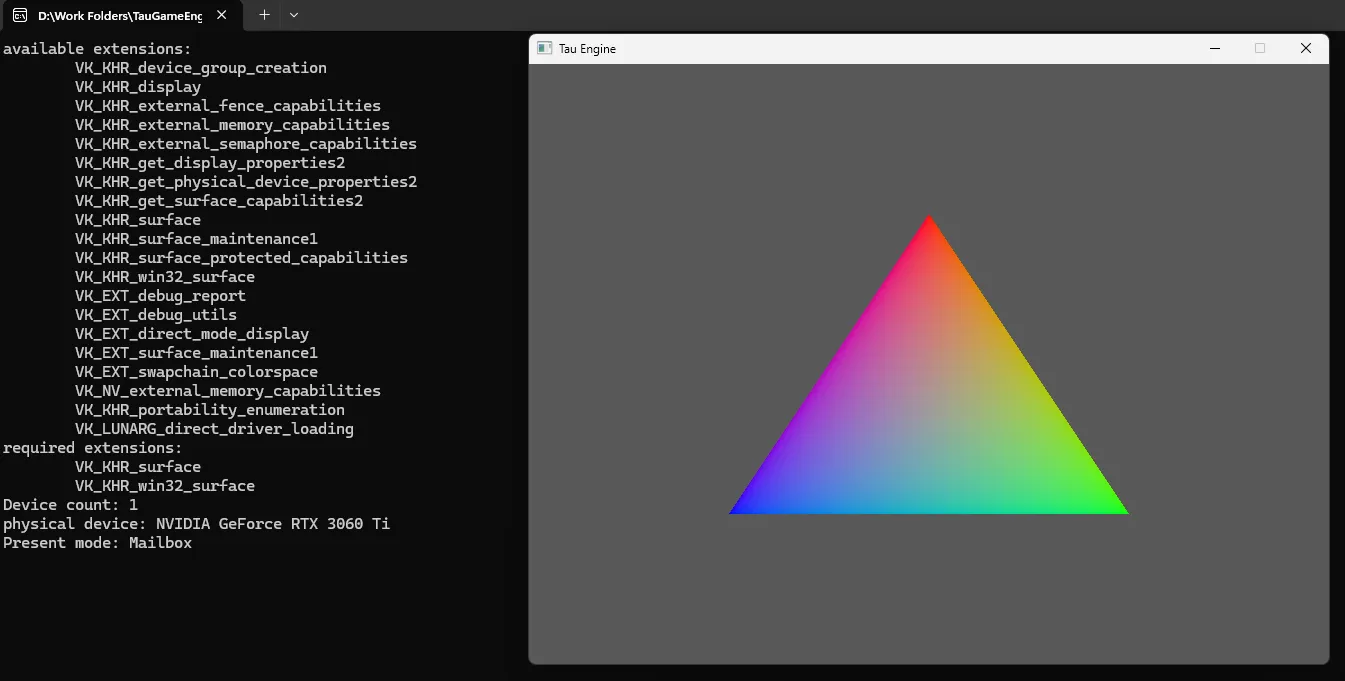Click the available extensions header line
Viewport: 1345px width, 681px height.
pyautogui.click(x=93, y=48)
